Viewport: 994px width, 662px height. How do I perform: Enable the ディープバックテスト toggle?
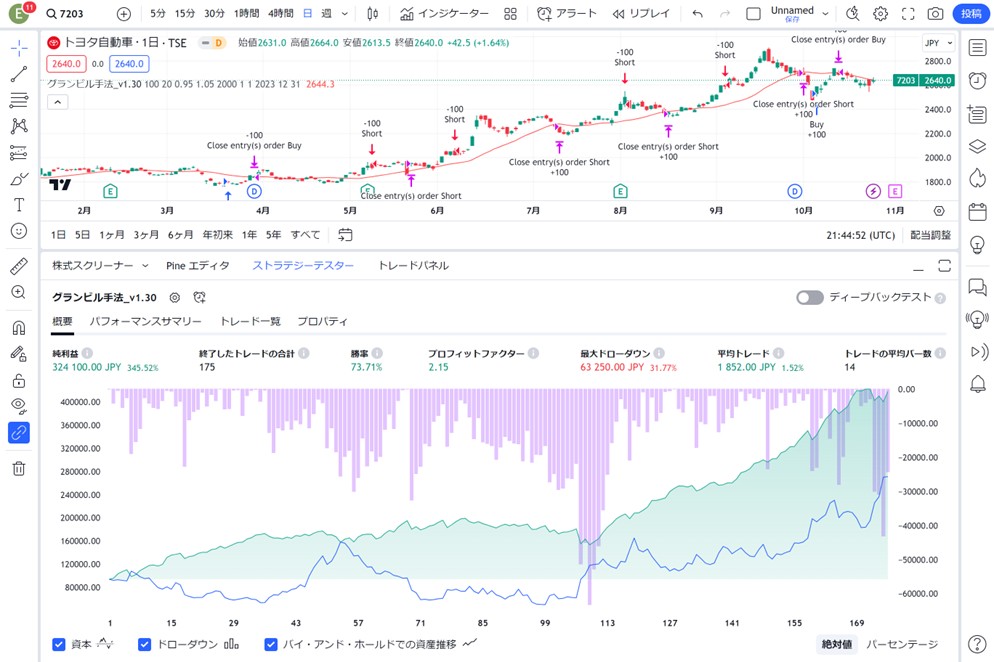tap(810, 297)
